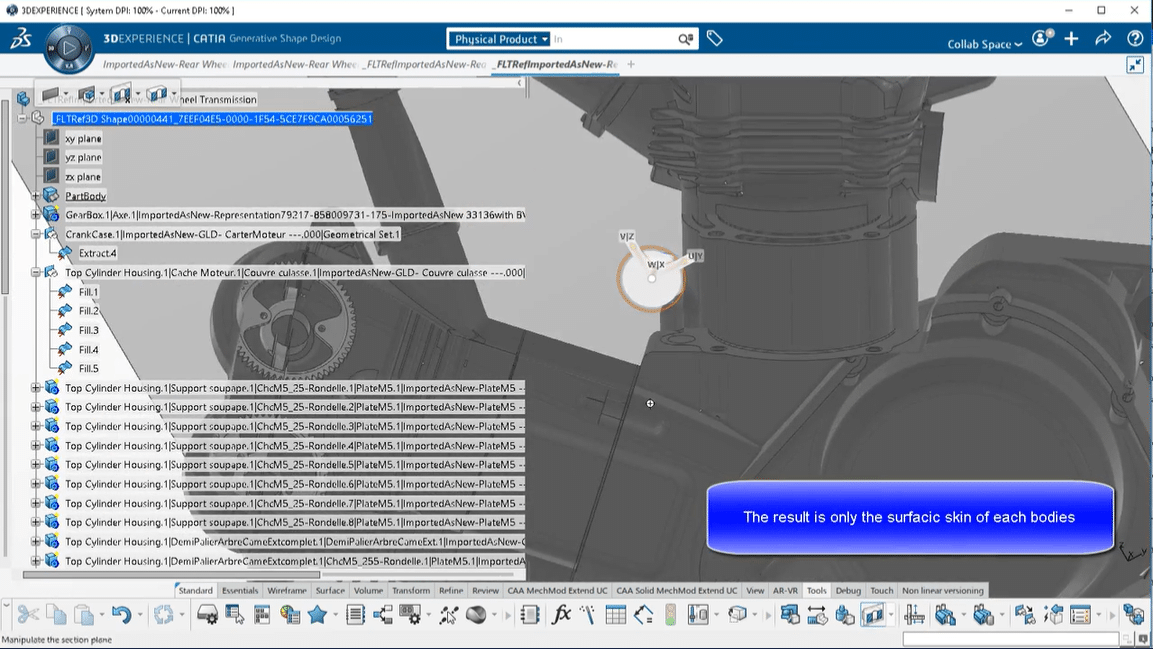Image resolution: width=1153 pixels, height=649 pixels.
Task: Click the tag icon next to search
Action: 714,38
